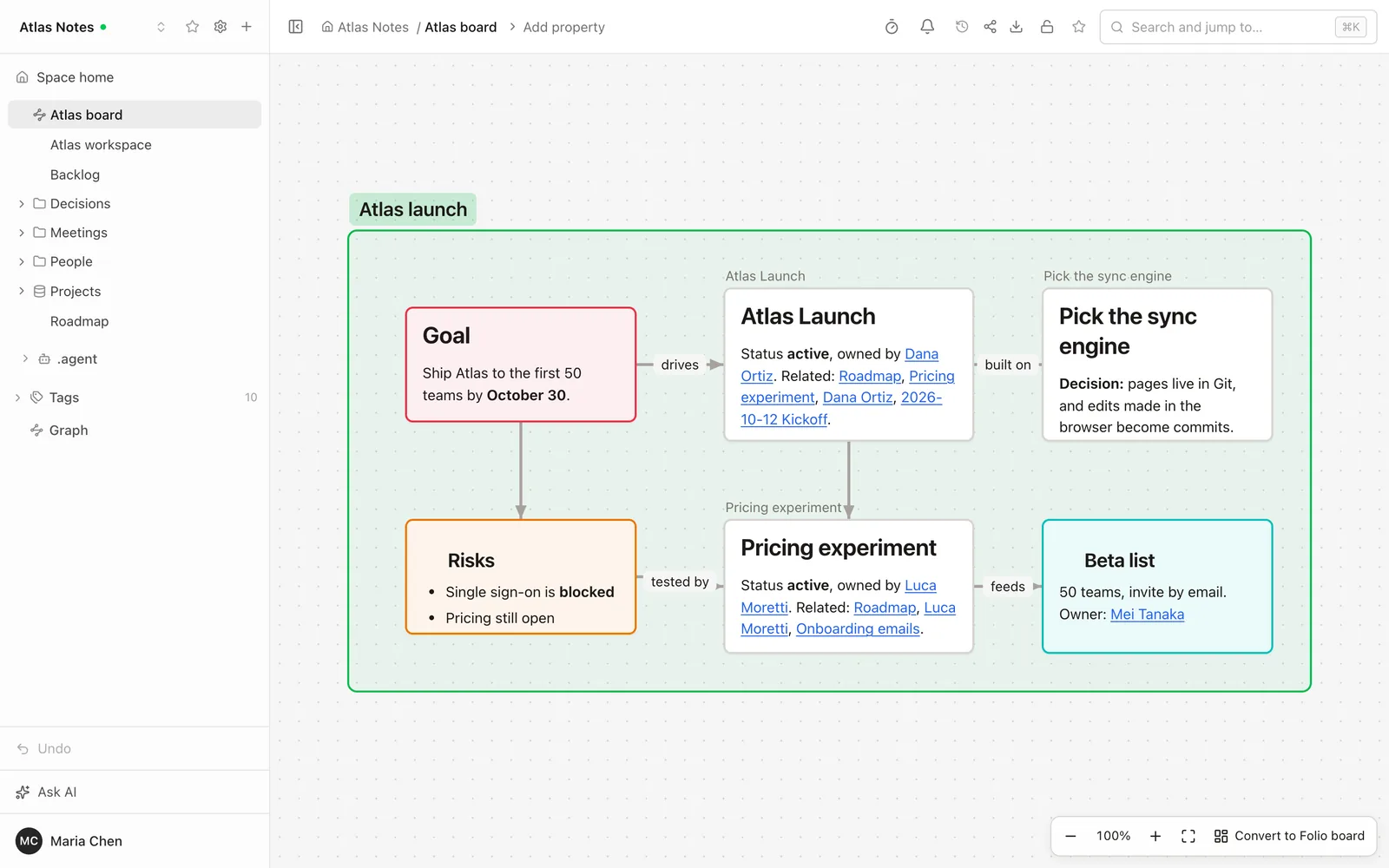Toggle the sidebar panel icon

pyautogui.click(x=295, y=27)
